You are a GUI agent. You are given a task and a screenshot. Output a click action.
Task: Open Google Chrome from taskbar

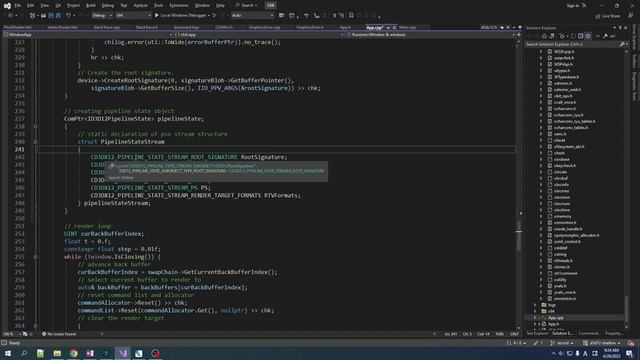coord(73,353)
